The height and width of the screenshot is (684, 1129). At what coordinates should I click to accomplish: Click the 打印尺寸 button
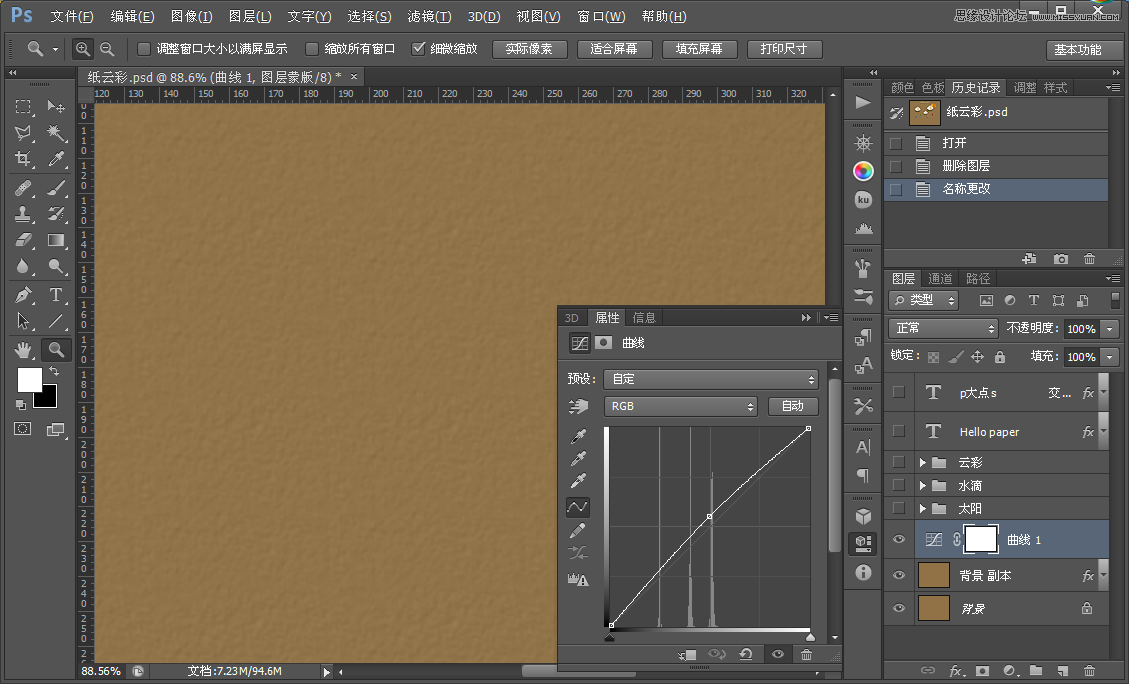[784, 49]
